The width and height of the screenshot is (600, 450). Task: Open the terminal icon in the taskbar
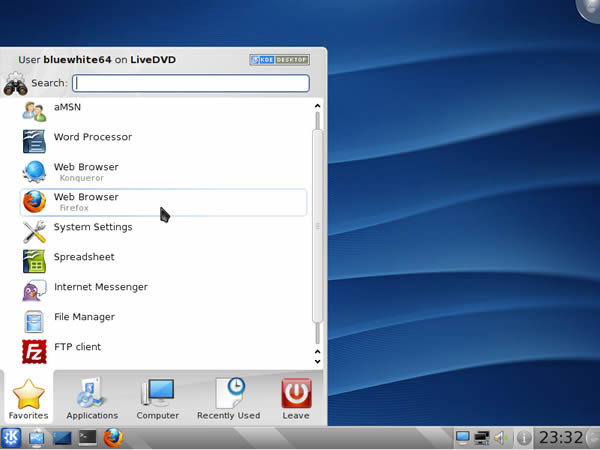[x=88, y=438]
